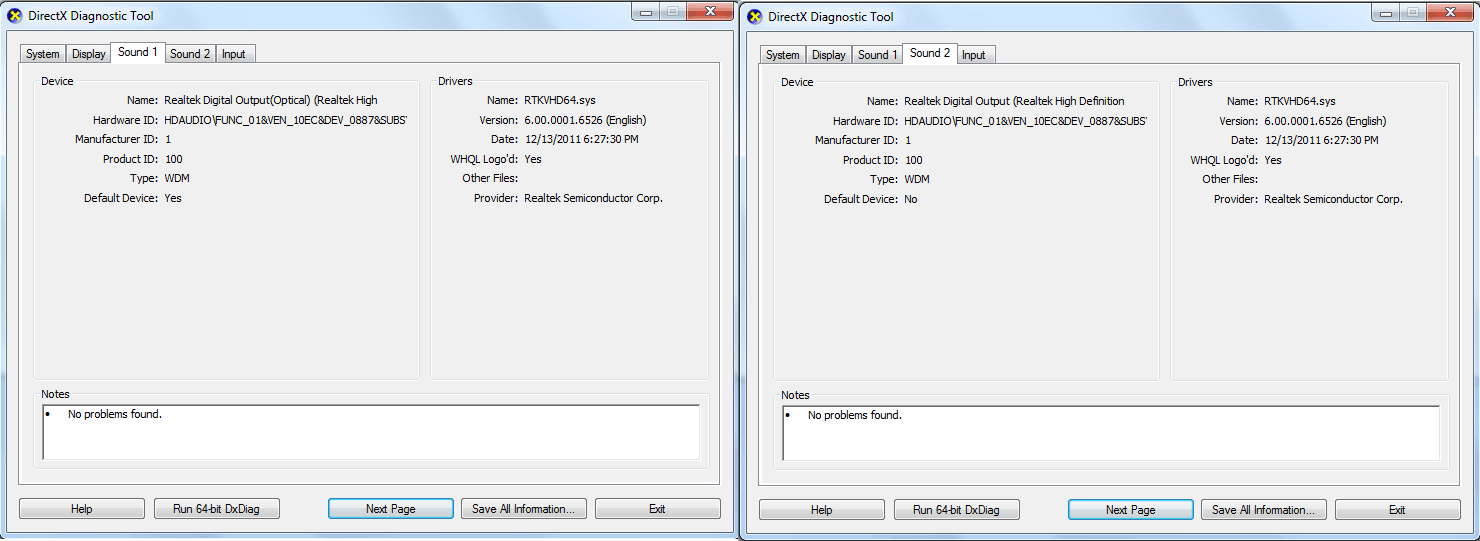Click 'No problems found.' note in the right window
The width and height of the screenshot is (1480, 541).
[x=855, y=415]
